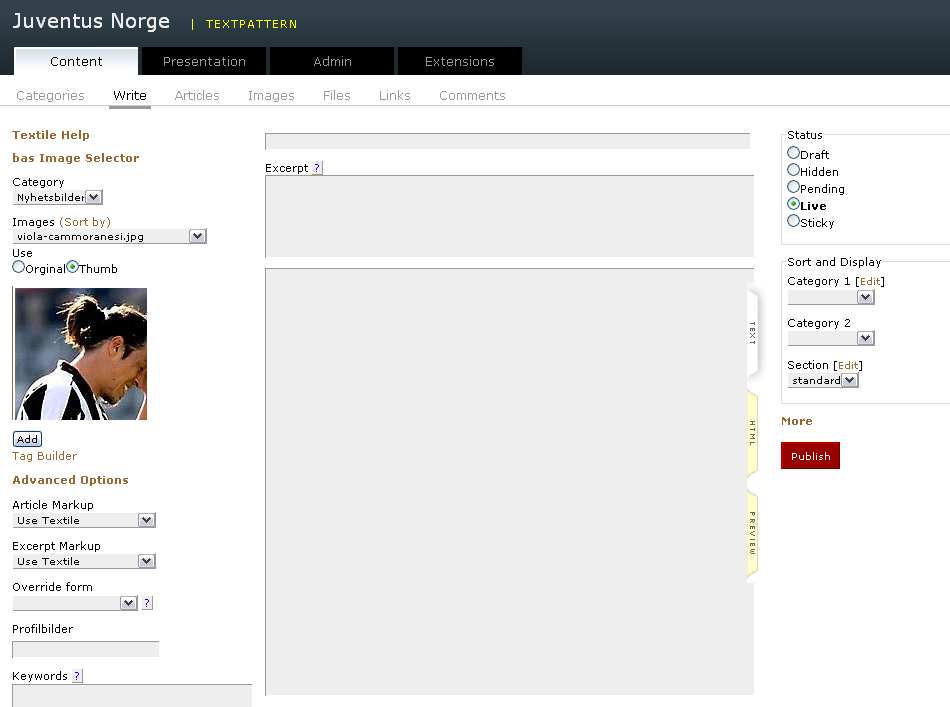950x707 pixels.
Task: Toggle the Advanced Options section
Action: pos(70,480)
